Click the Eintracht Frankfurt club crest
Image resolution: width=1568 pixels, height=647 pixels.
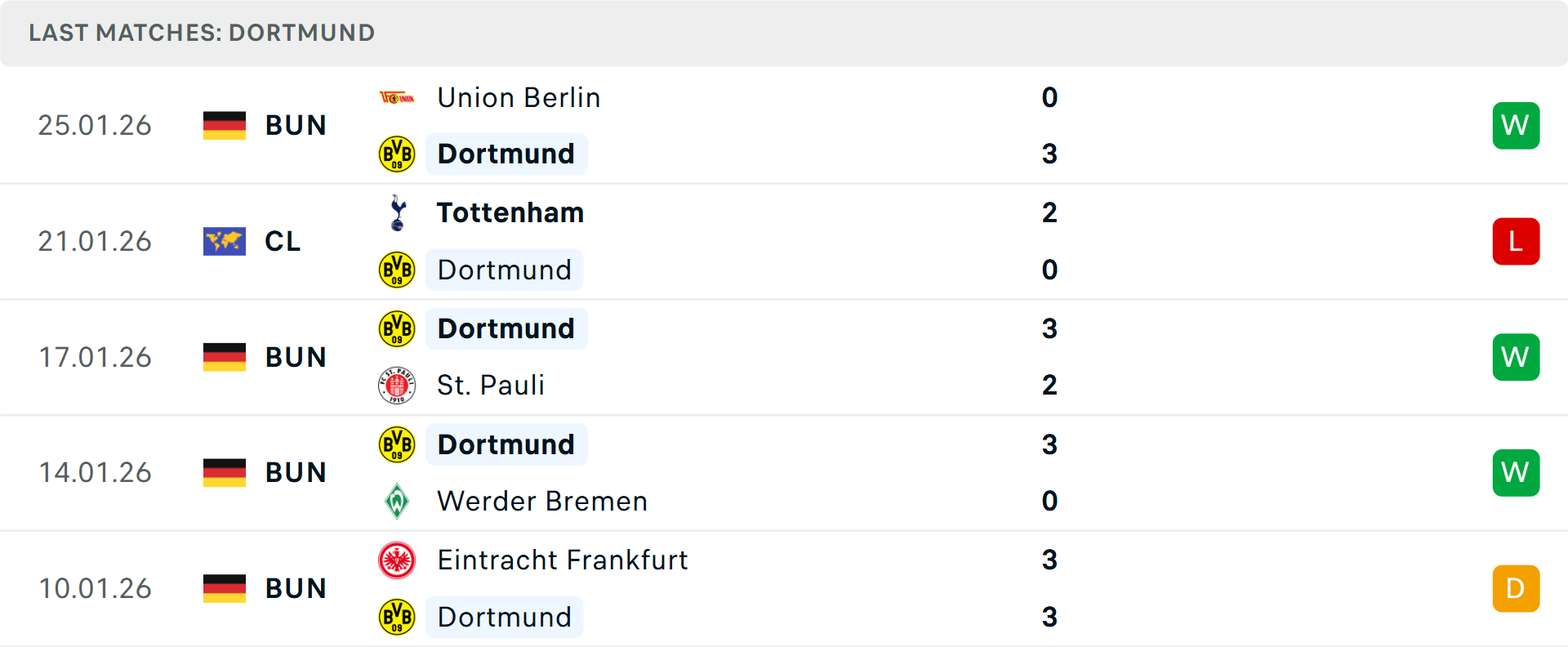(x=398, y=560)
